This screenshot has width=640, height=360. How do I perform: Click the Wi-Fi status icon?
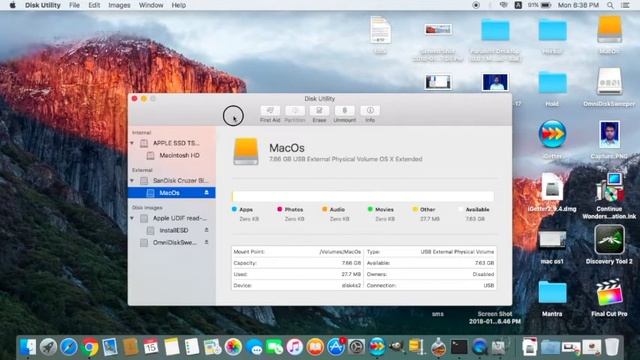(x=504, y=5)
